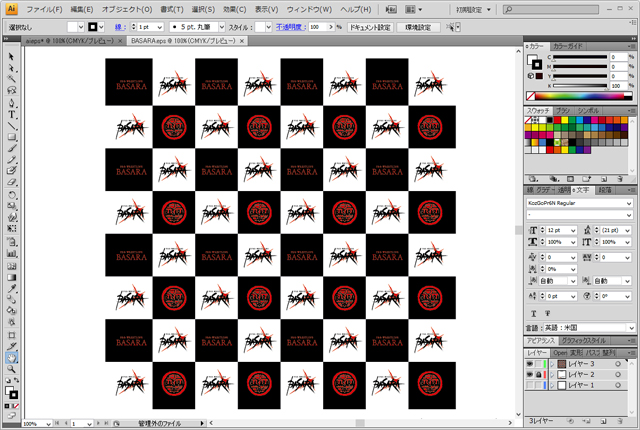640x430 pixels.
Task: Select the Eyedropper tool
Action: (x=11, y=288)
